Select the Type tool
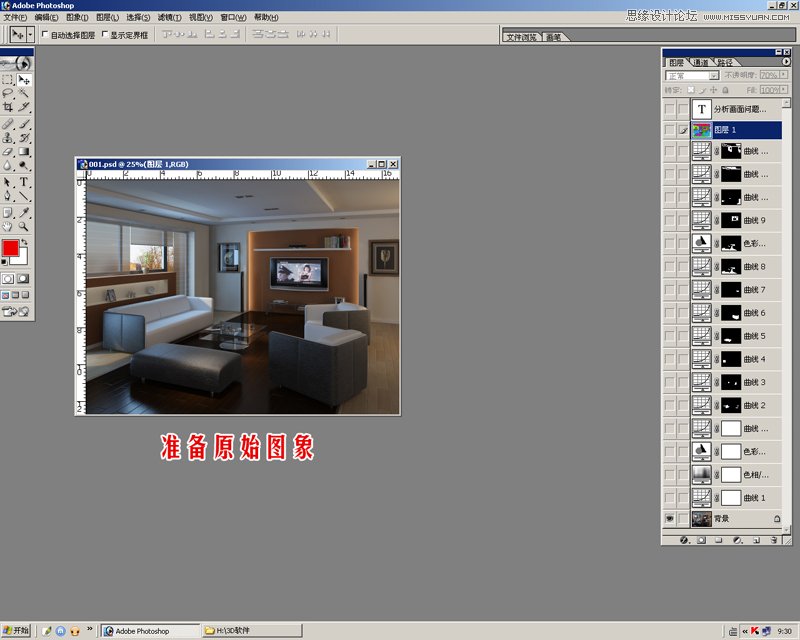The height and width of the screenshot is (640, 800). point(23,182)
